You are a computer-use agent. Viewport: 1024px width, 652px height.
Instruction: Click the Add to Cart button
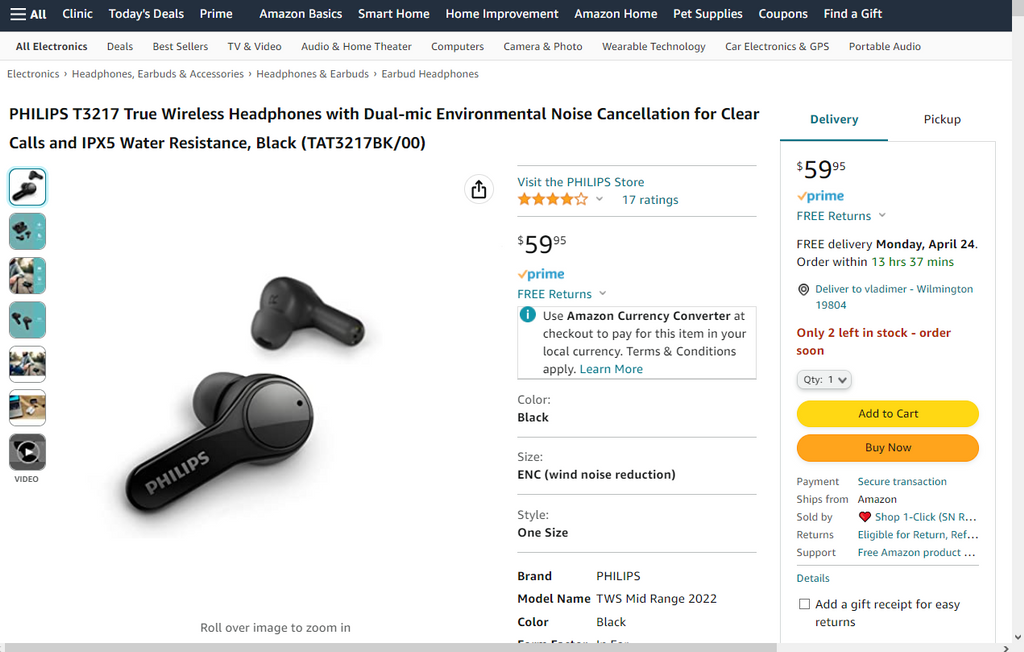click(x=887, y=414)
